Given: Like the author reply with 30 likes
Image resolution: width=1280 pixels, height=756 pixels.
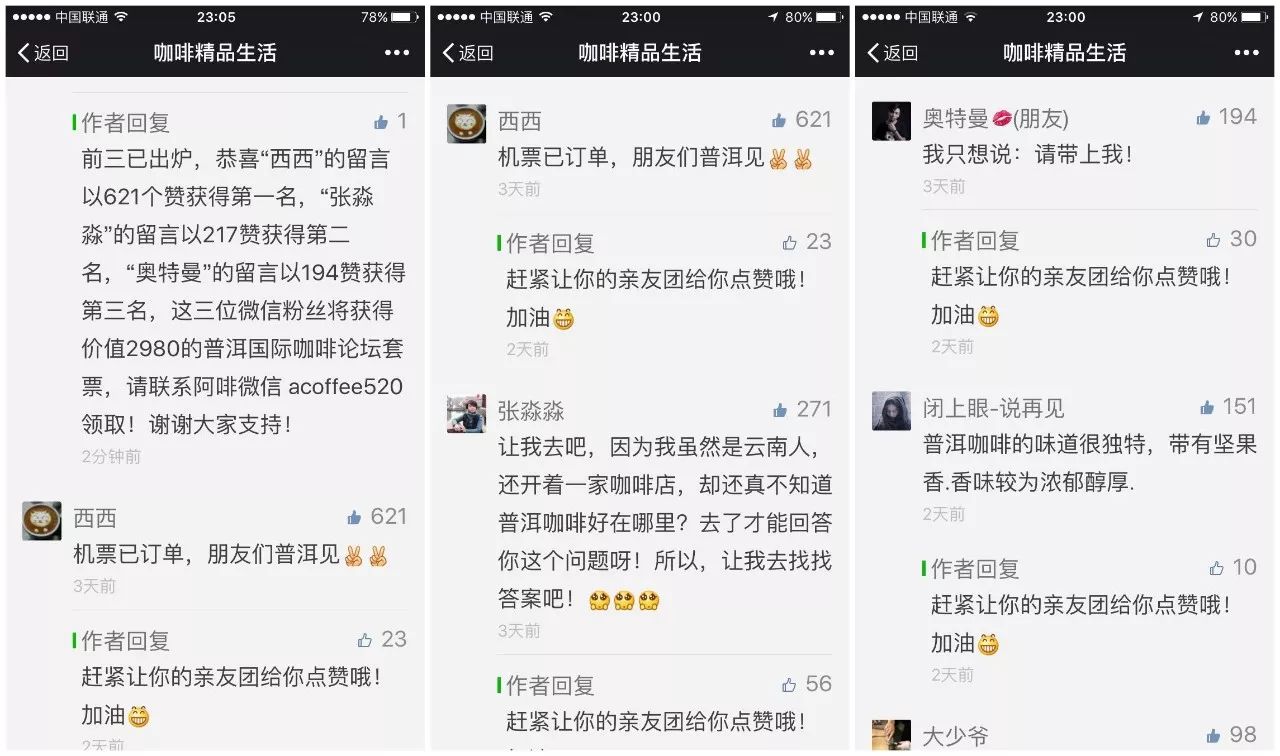Looking at the screenshot, I should pyautogui.click(x=1214, y=240).
